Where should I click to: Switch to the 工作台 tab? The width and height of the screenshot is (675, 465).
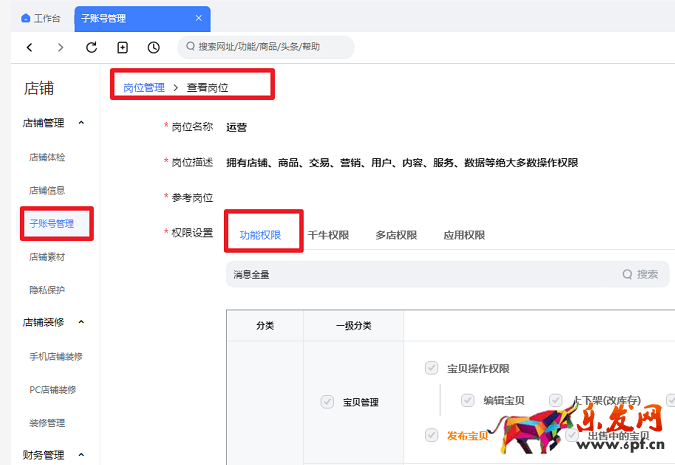[x=40, y=18]
